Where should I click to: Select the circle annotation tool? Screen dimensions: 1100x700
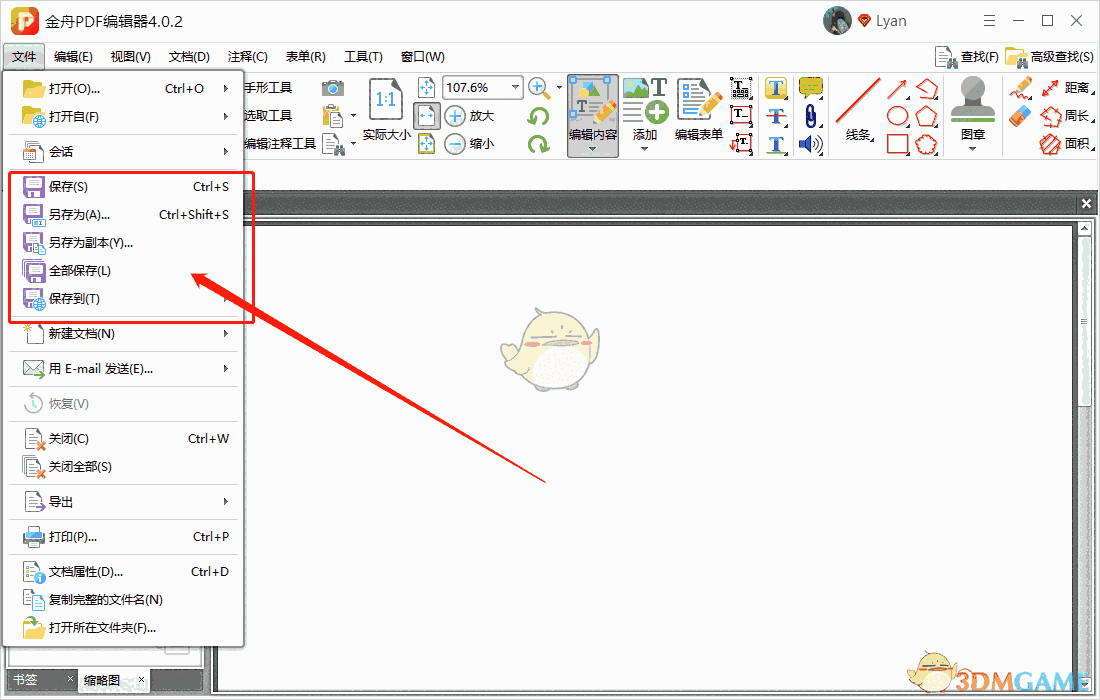point(898,116)
